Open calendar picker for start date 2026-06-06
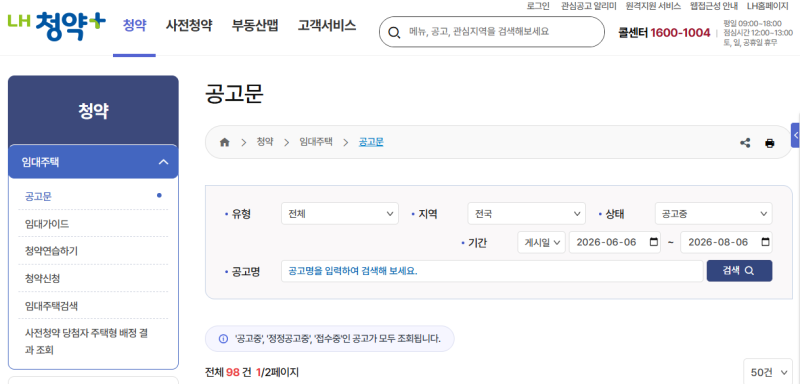This screenshot has width=800, height=384. point(654,242)
